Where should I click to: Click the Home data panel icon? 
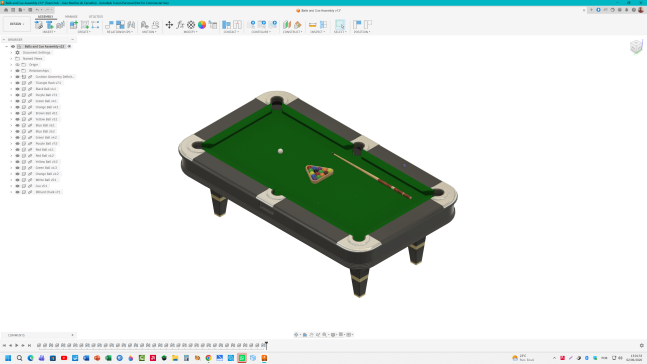pos(6,10)
